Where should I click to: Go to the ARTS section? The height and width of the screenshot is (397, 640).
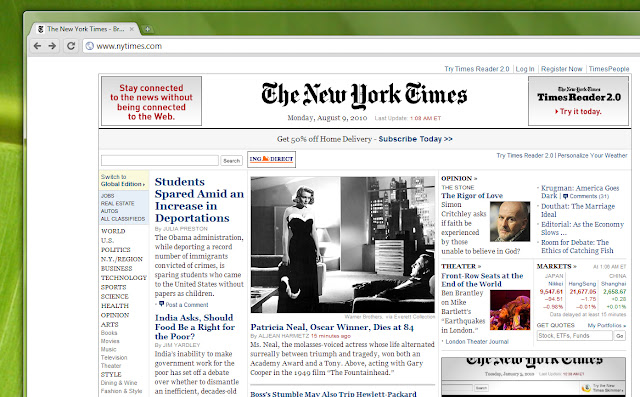[110, 325]
